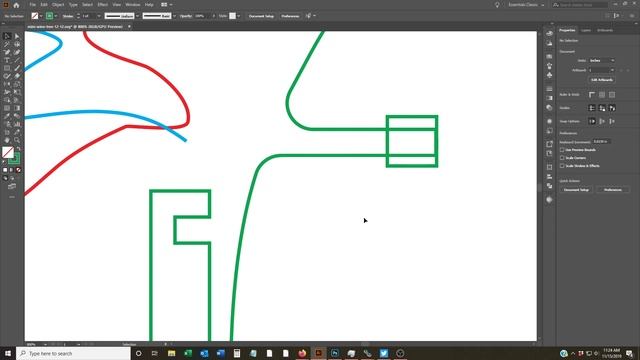Click Document Setup in control bar

coord(261,16)
